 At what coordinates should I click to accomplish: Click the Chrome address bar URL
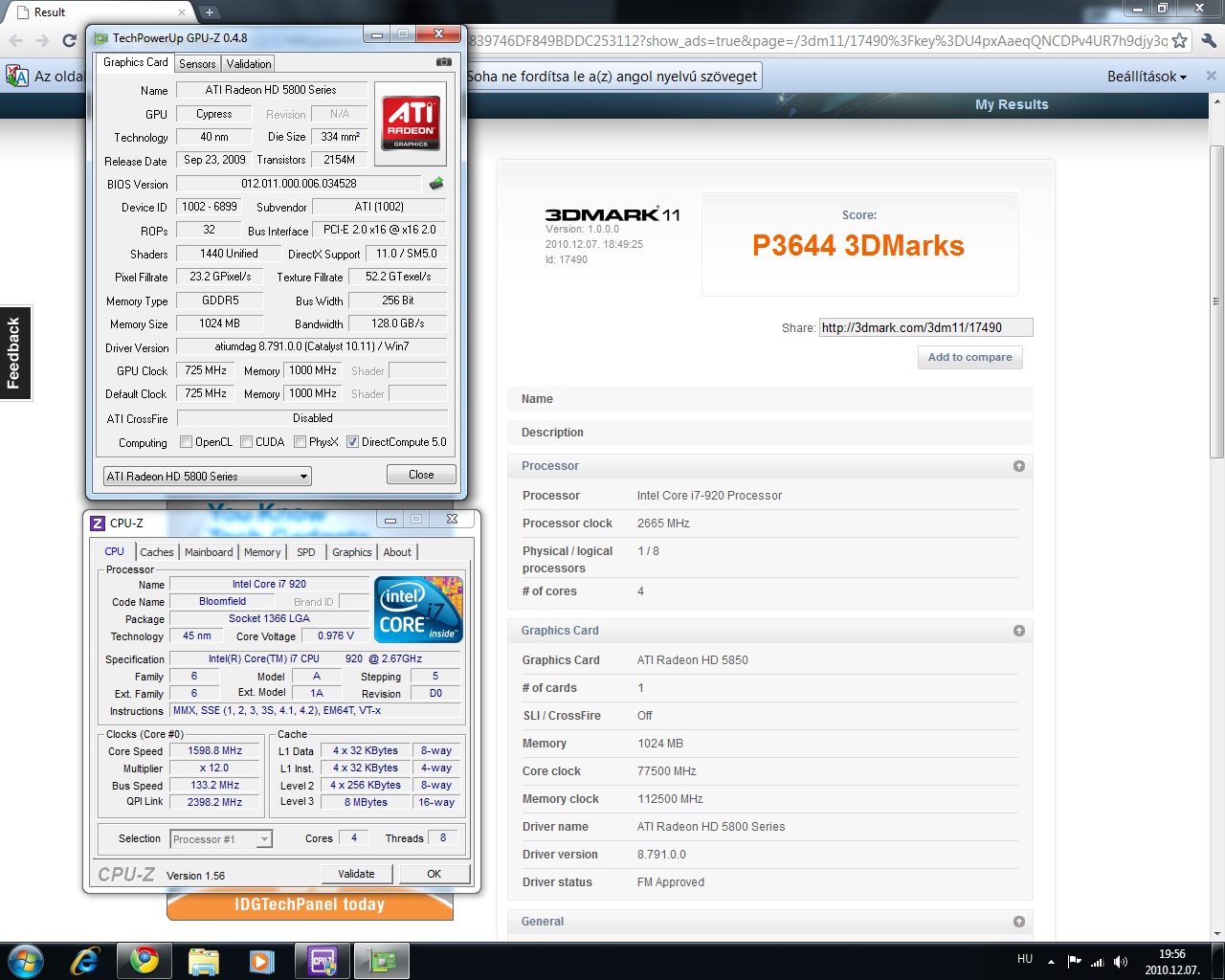pyautogui.click(x=817, y=40)
